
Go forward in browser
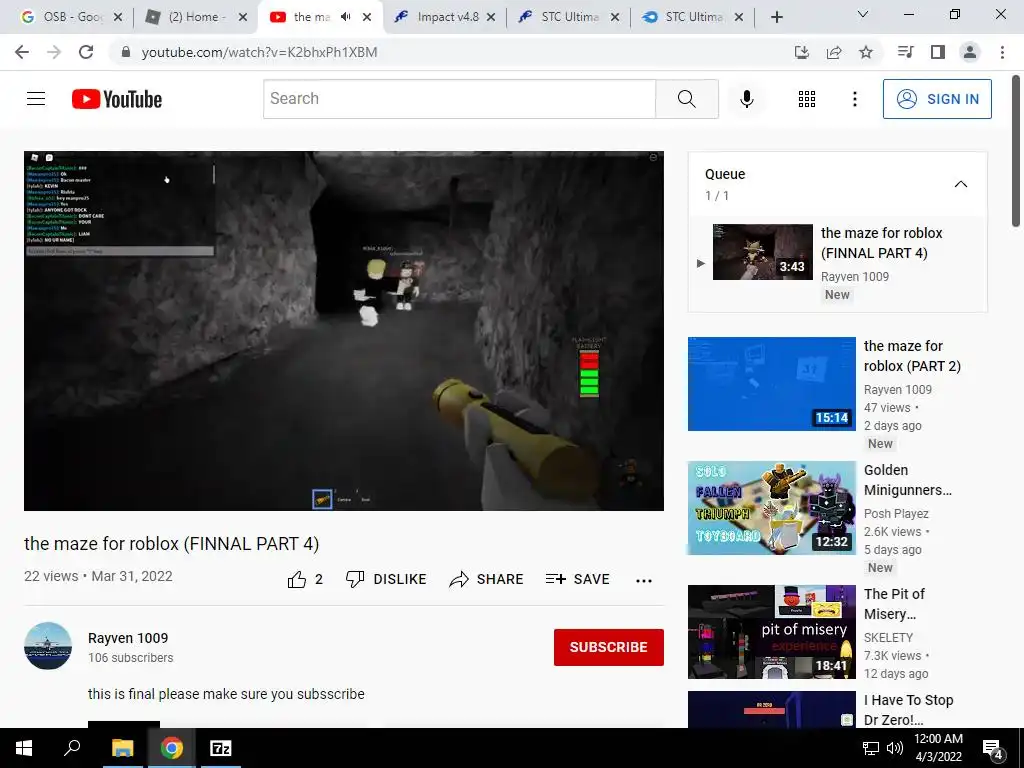click(x=54, y=52)
